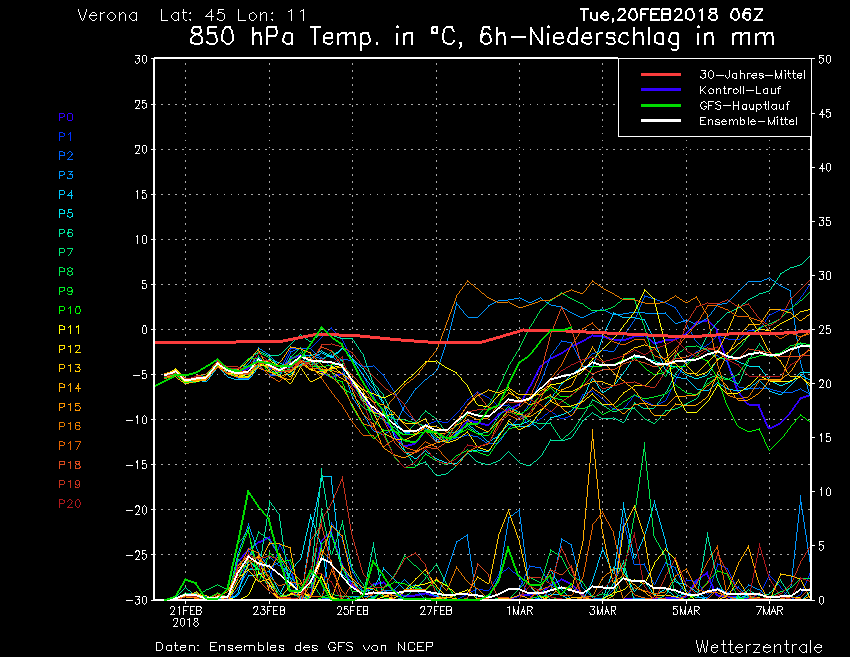Click the P9 ensemble member label
This screenshot has height=657, width=850.
pyautogui.click(x=66, y=291)
